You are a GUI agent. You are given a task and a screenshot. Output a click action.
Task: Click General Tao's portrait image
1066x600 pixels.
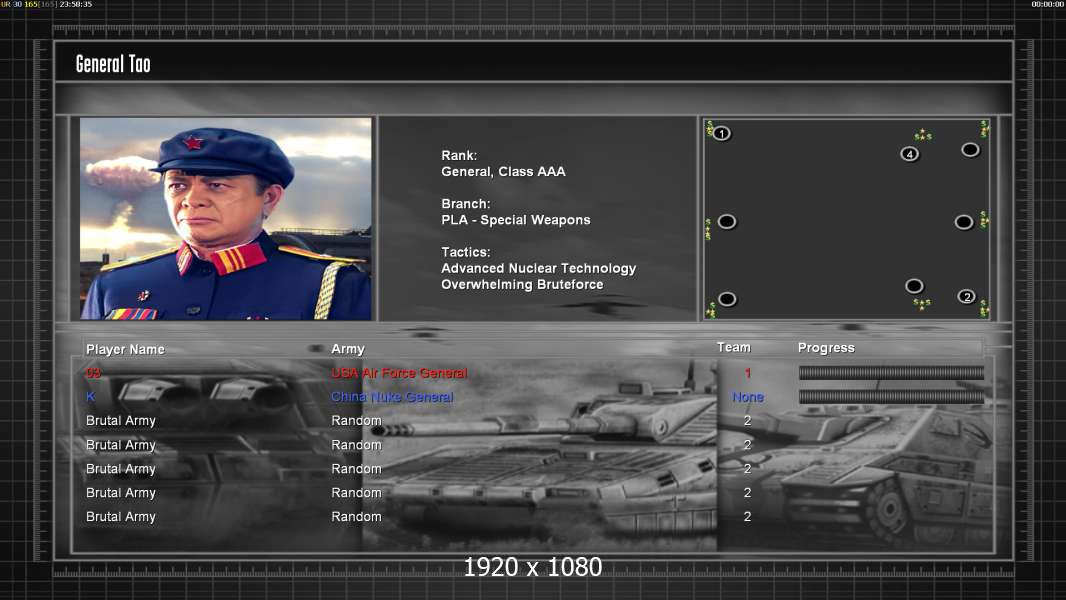click(226, 218)
